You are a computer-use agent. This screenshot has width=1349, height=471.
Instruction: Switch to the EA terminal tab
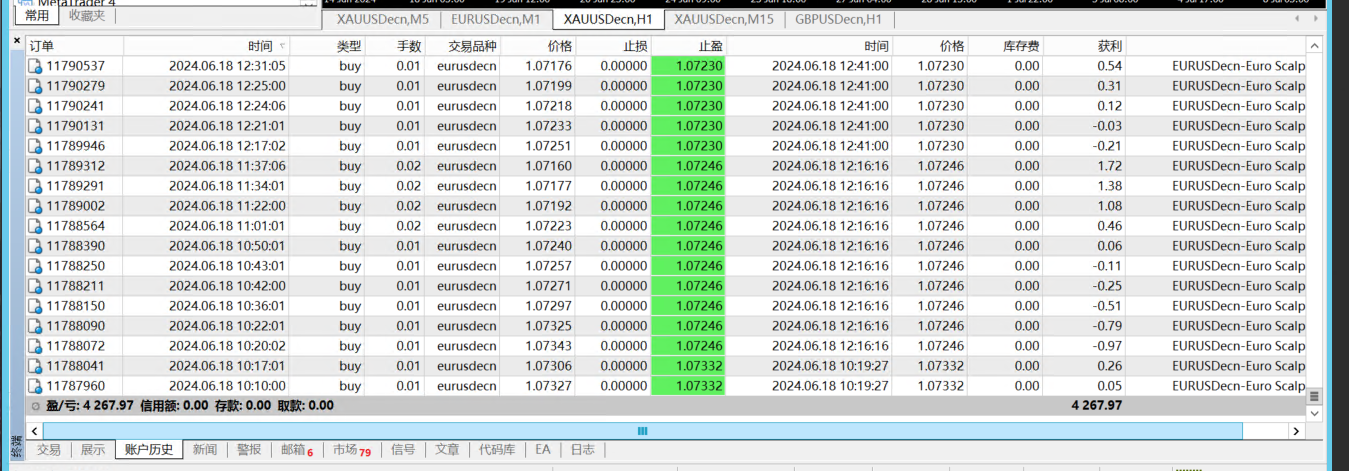tap(543, 450)
